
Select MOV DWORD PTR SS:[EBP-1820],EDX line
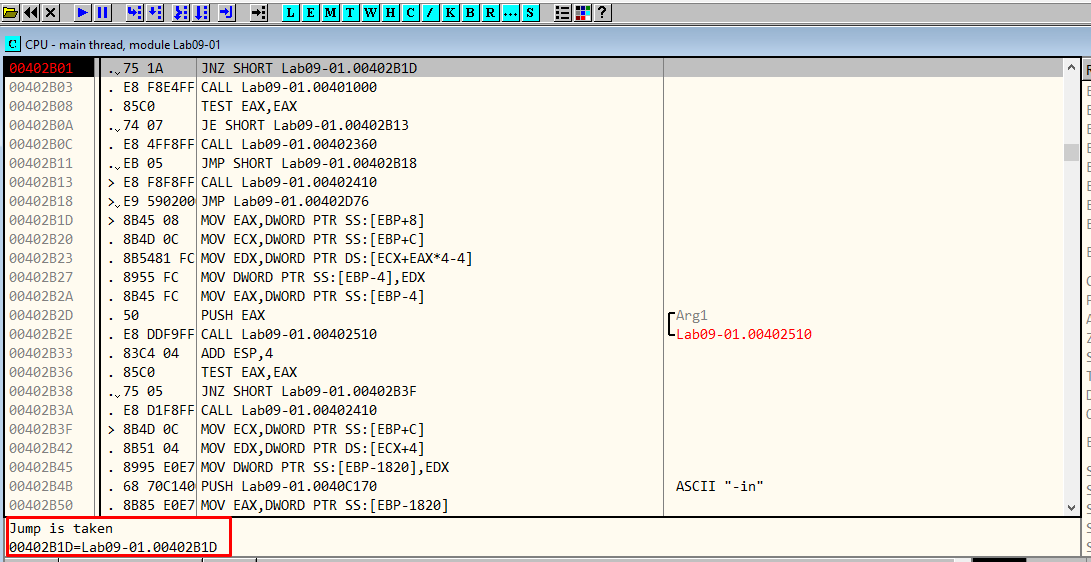coord(324,467)
